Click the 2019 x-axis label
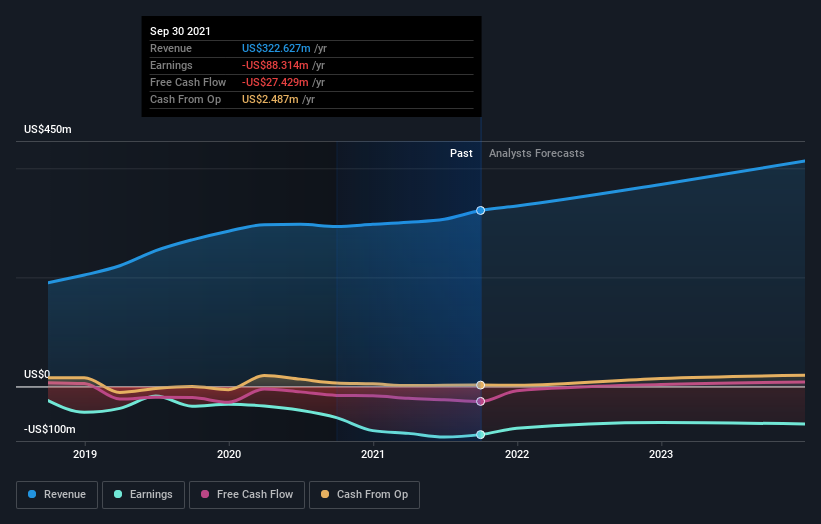The image size is (821, 524). pos(85,454)
